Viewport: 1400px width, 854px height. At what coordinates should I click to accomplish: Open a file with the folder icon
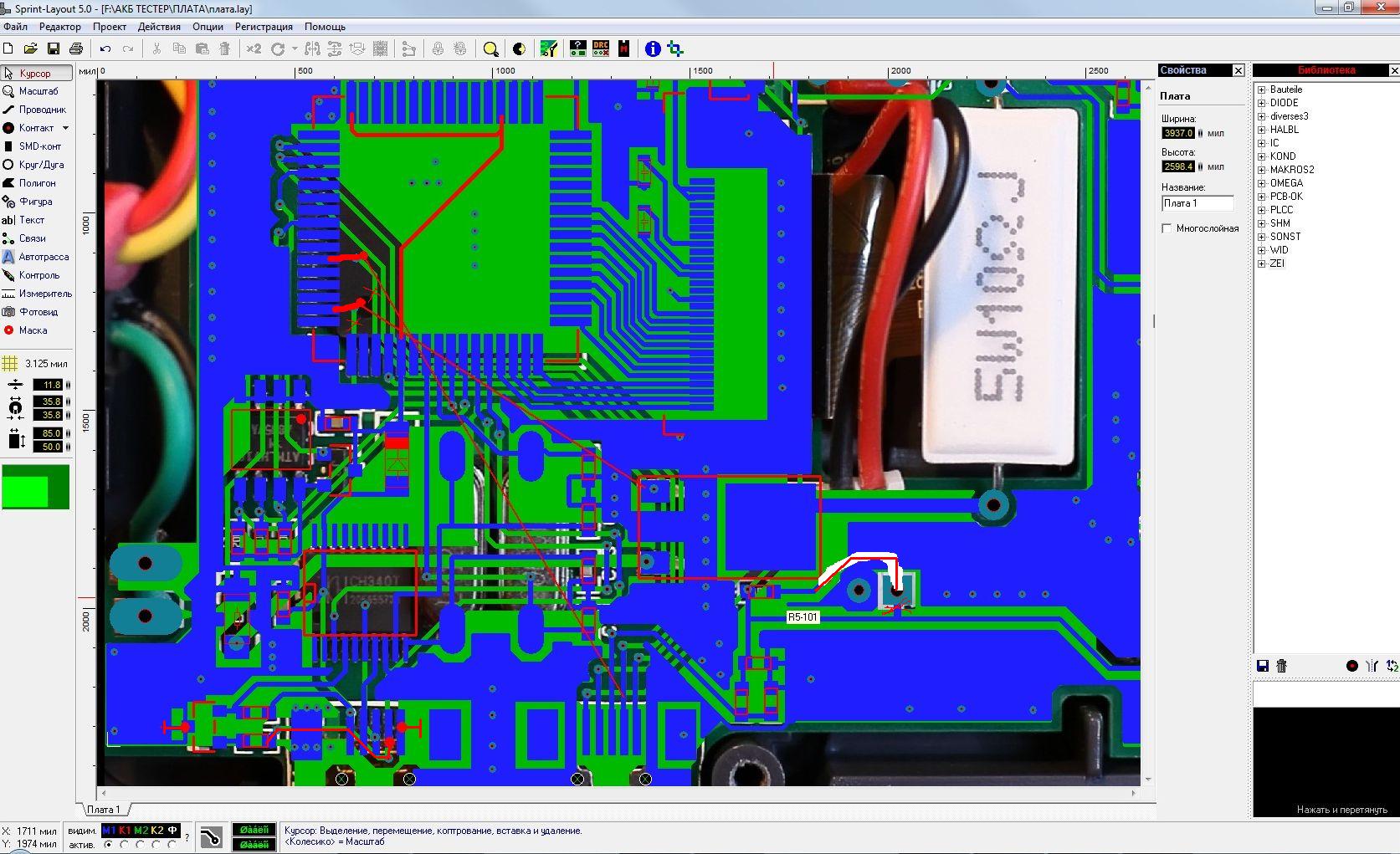point(30,49)
